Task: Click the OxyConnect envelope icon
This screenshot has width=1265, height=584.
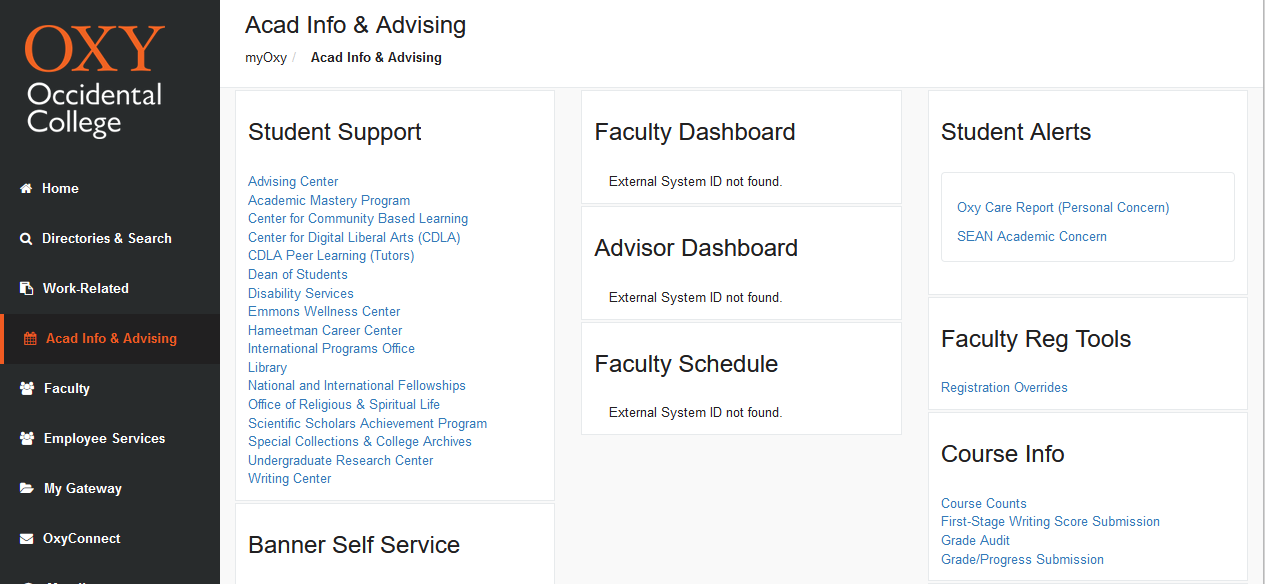Action: [x=27, y=538]
